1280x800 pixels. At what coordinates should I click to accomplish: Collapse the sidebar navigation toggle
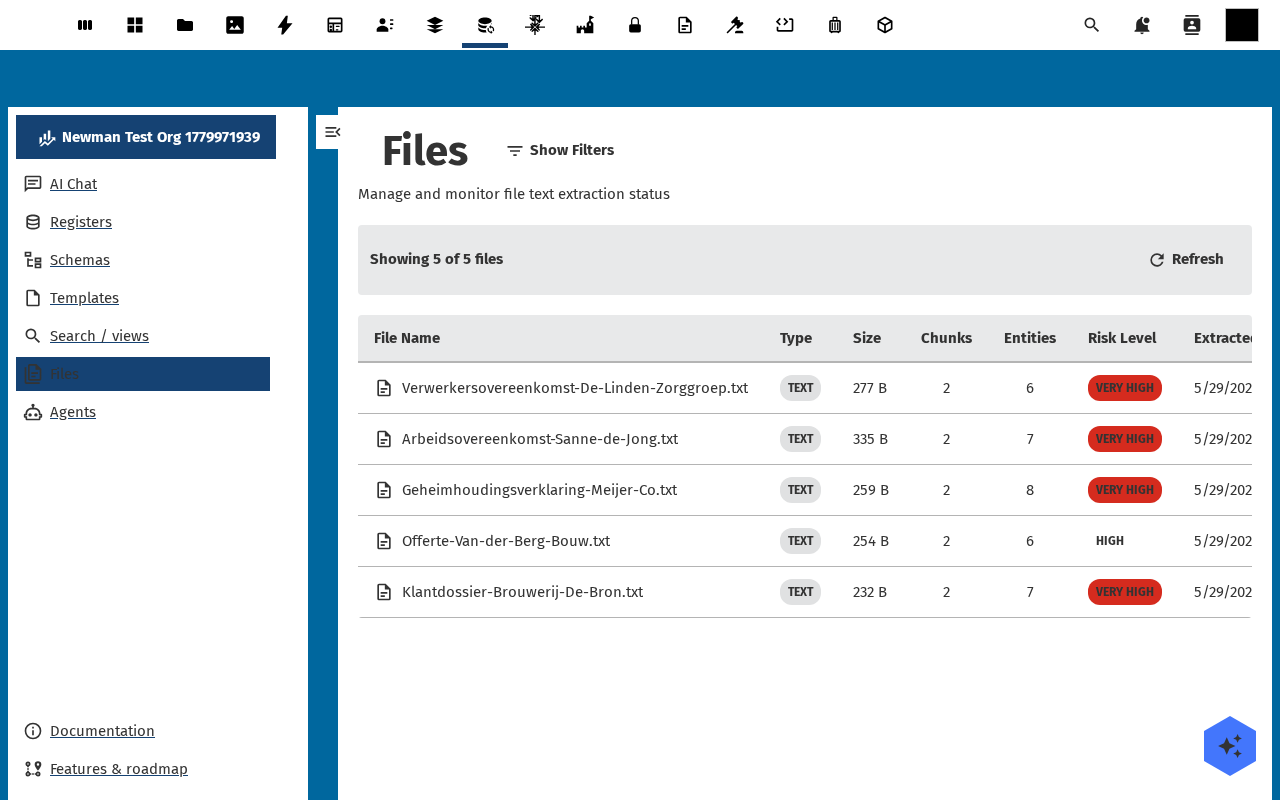coord(332,132)
